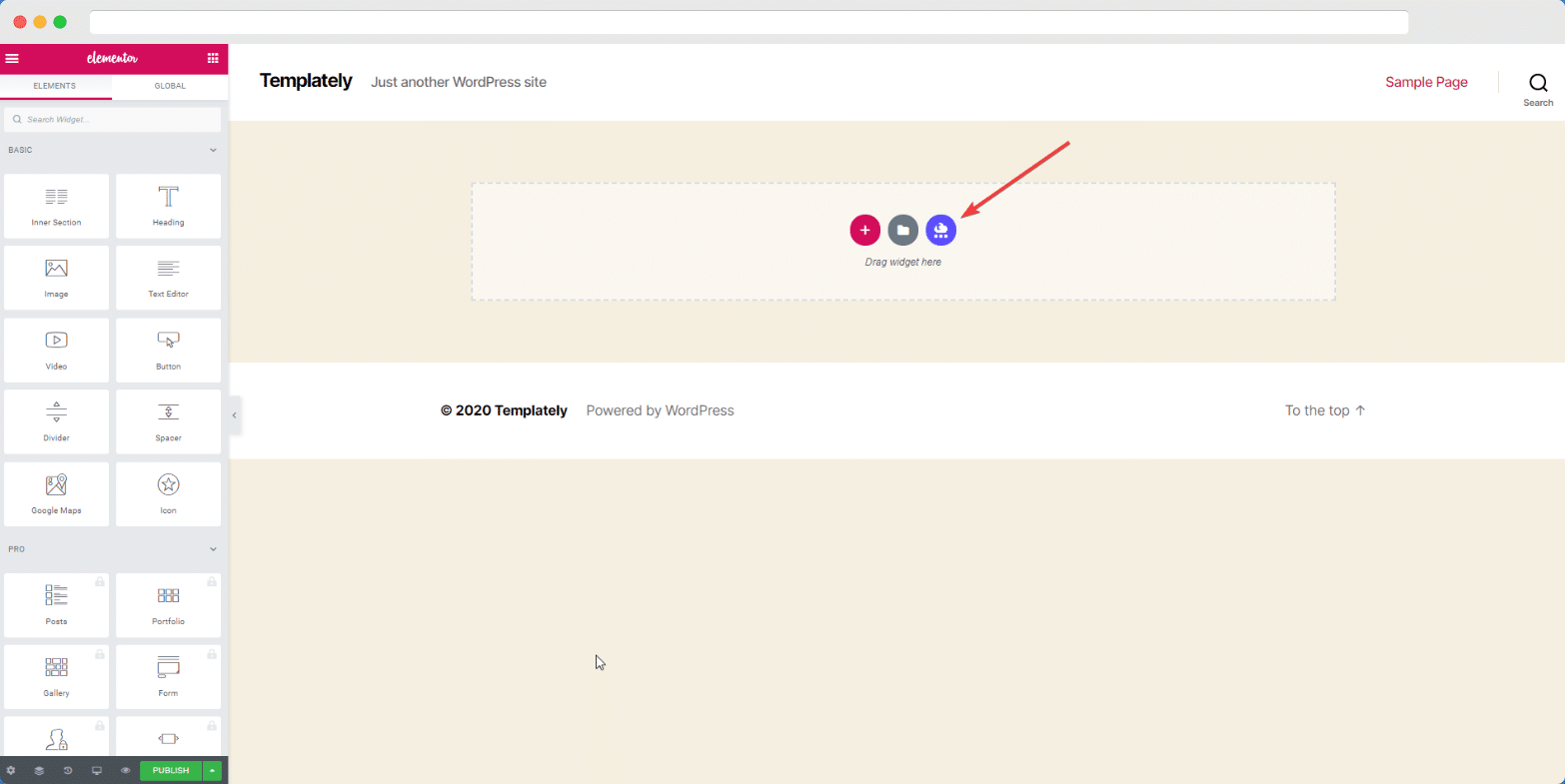The height and width of the screenshot is (784, 1565).
Task: Click the Powered by WordPress link
Action: coord(660,410)
